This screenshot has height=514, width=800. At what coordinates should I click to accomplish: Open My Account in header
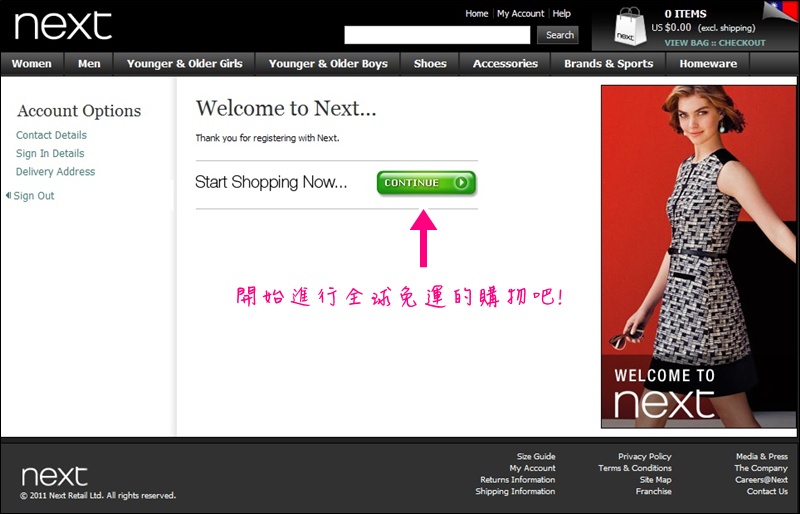(x=520, y=14)
